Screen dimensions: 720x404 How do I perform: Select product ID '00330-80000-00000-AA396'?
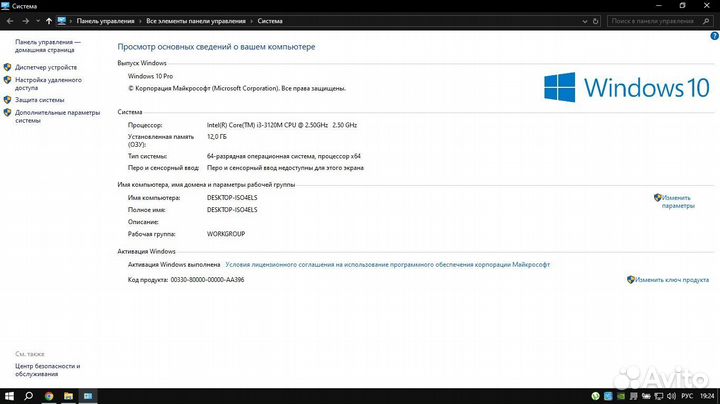(208, 280)
